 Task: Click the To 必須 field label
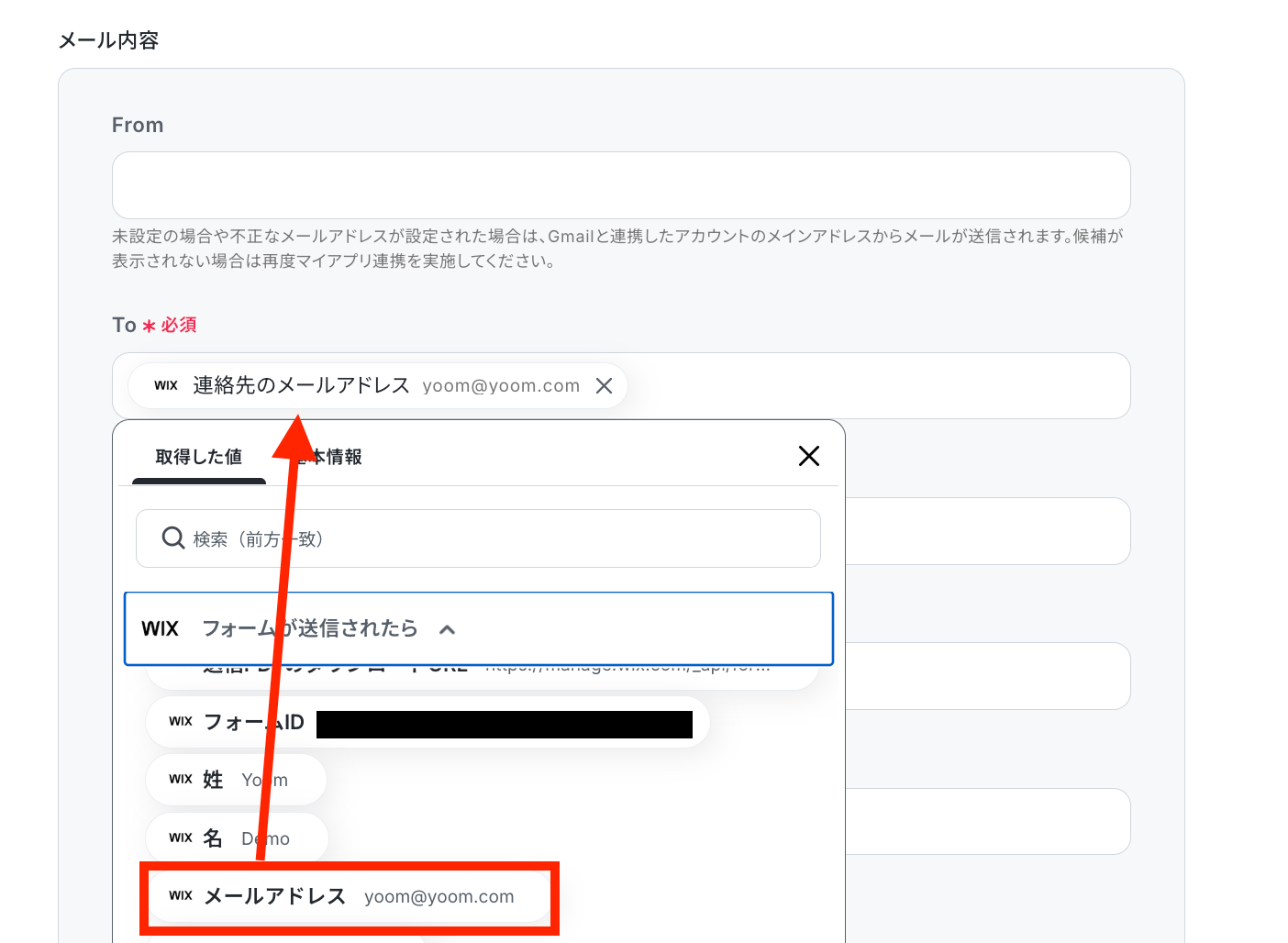pos(154,325)
